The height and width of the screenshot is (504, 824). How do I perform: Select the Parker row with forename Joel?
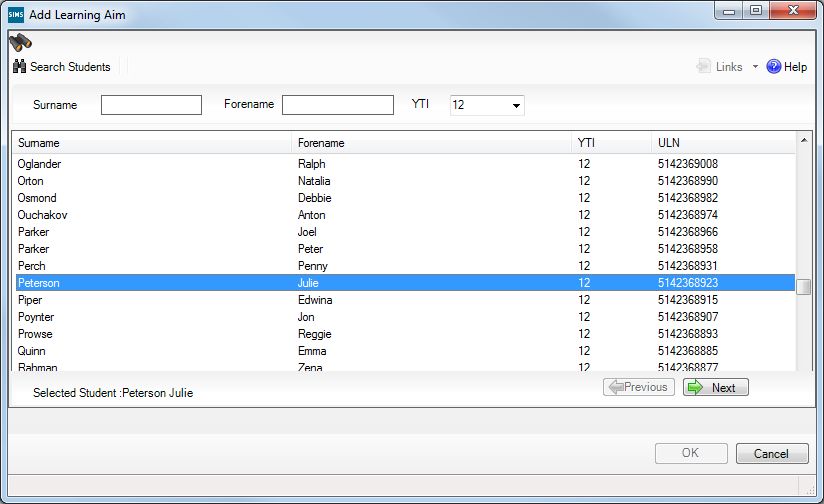point(405,232)
